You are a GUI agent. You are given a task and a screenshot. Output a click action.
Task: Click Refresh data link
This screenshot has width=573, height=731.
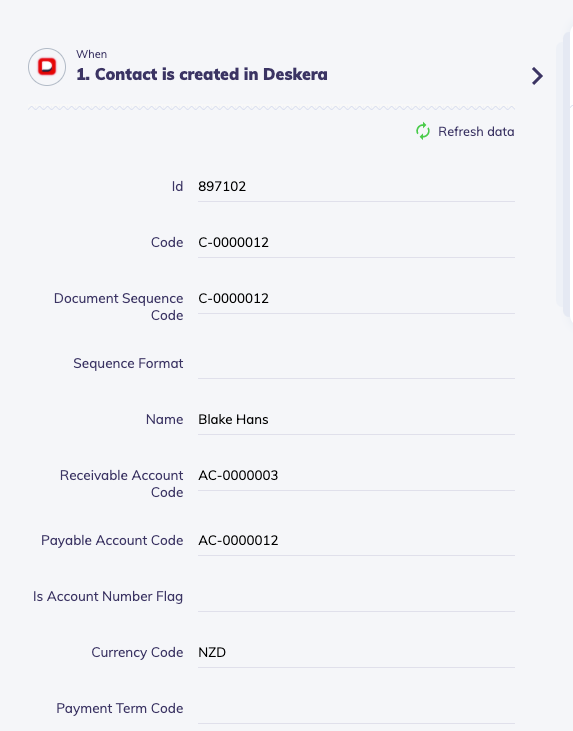pyautogui.click(x=476, y=131)
